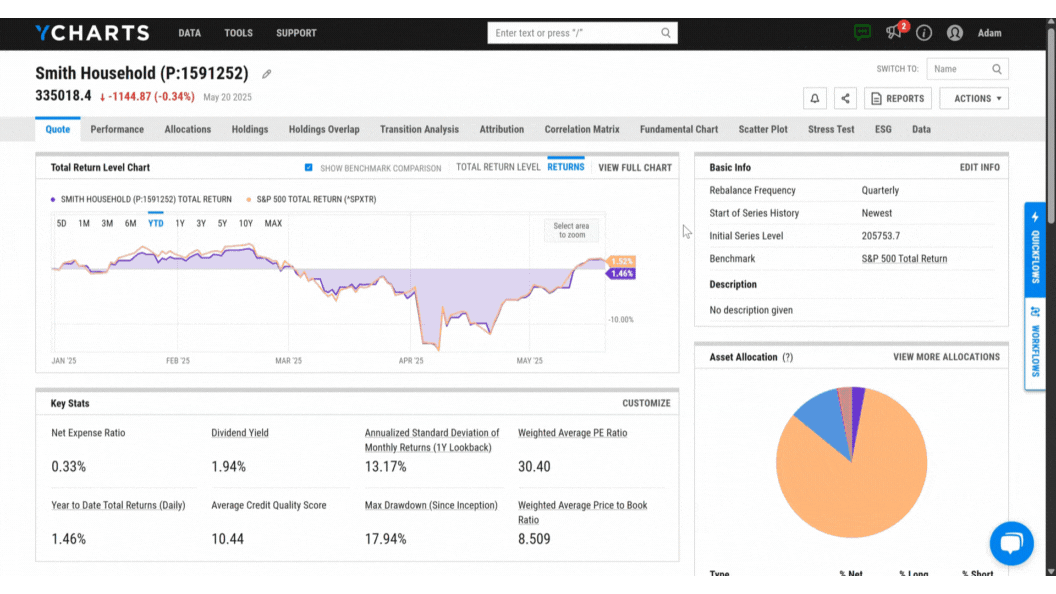Select 1M chart range
The height and width of the screenshot is (594, 1056).
coord(84,224)
